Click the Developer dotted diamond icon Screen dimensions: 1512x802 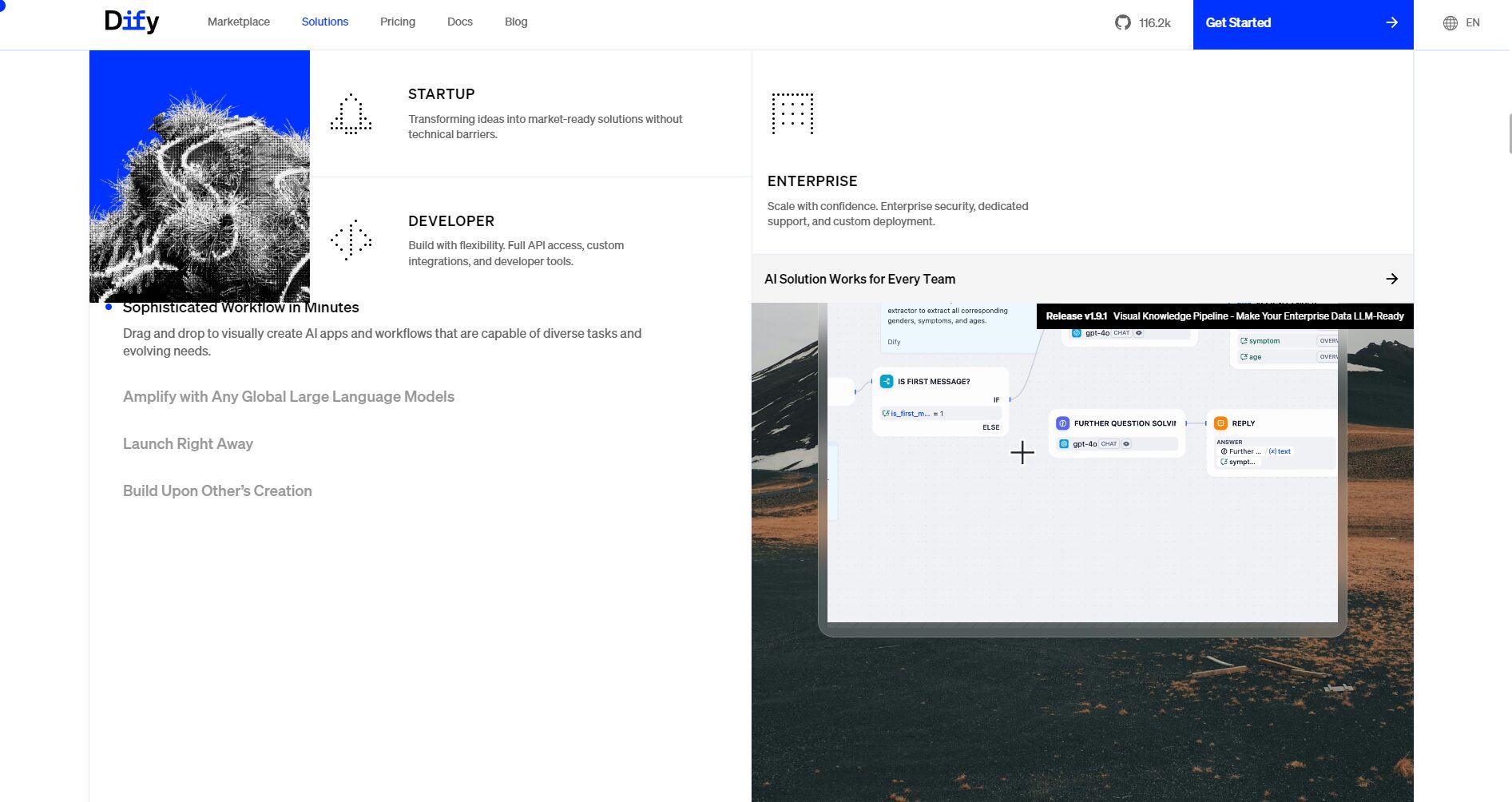[351, 240]
